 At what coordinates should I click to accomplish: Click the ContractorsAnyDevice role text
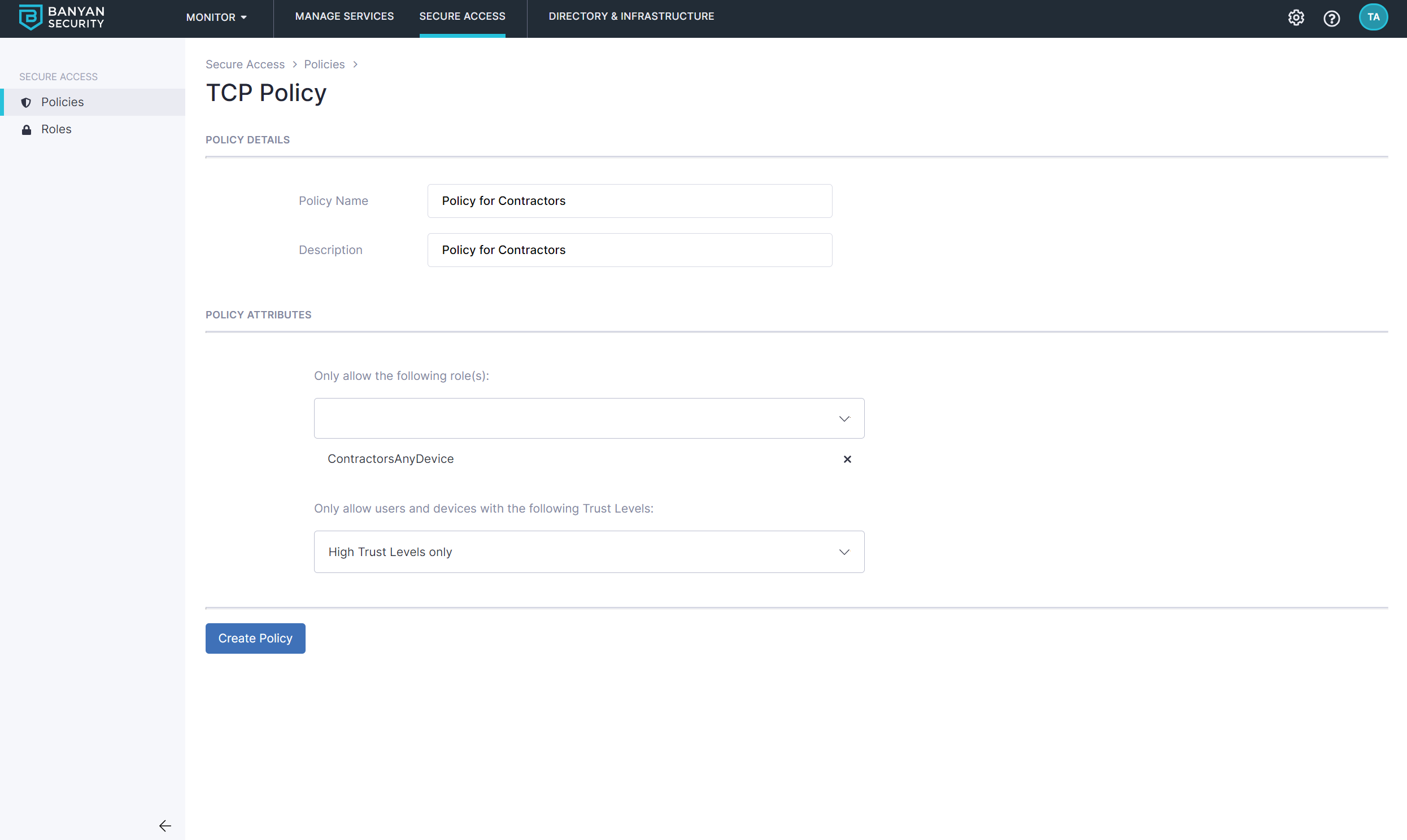click(x=391, y=459)
